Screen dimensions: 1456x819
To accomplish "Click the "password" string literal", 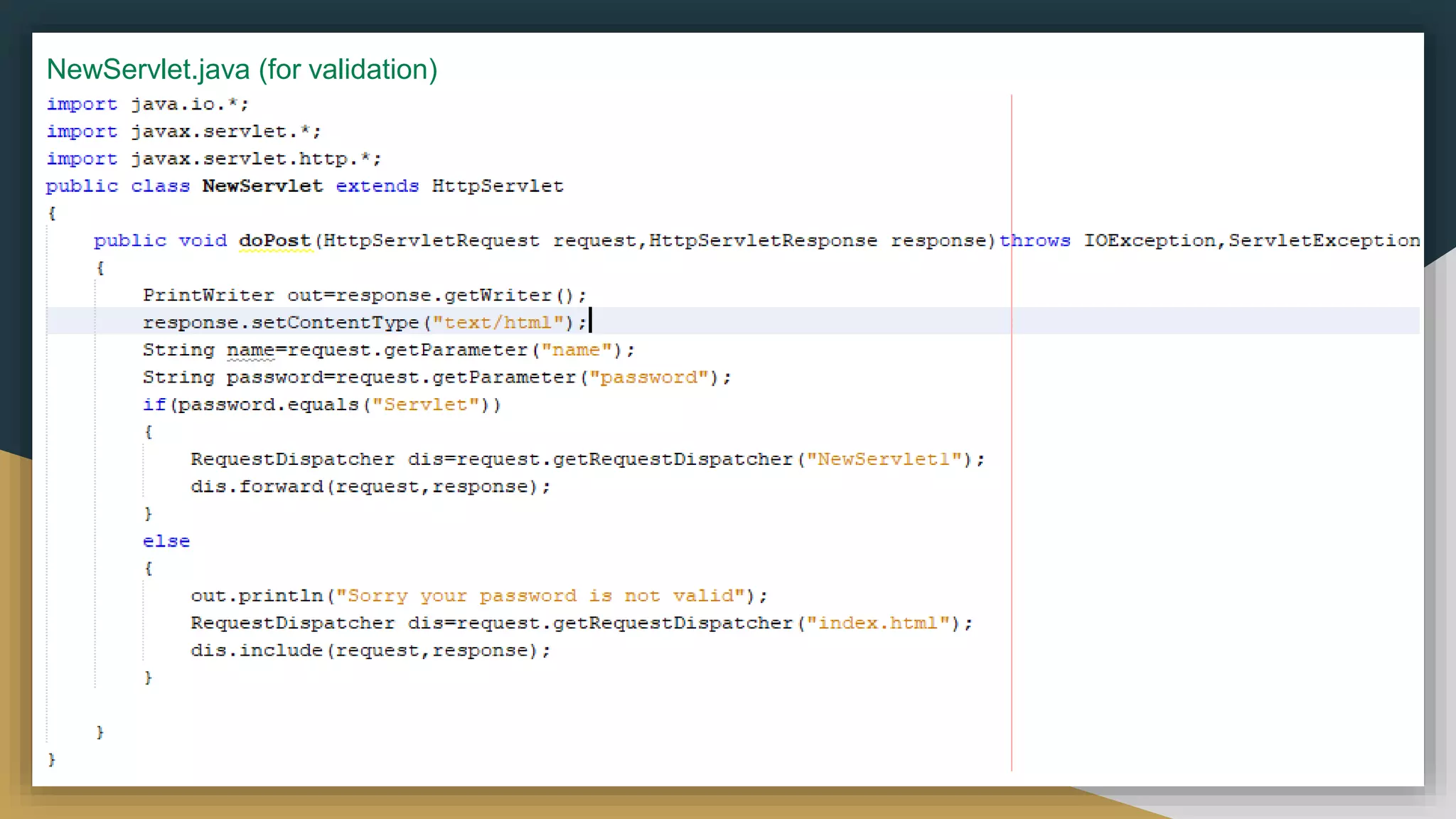I will click(x=649, y=378).
